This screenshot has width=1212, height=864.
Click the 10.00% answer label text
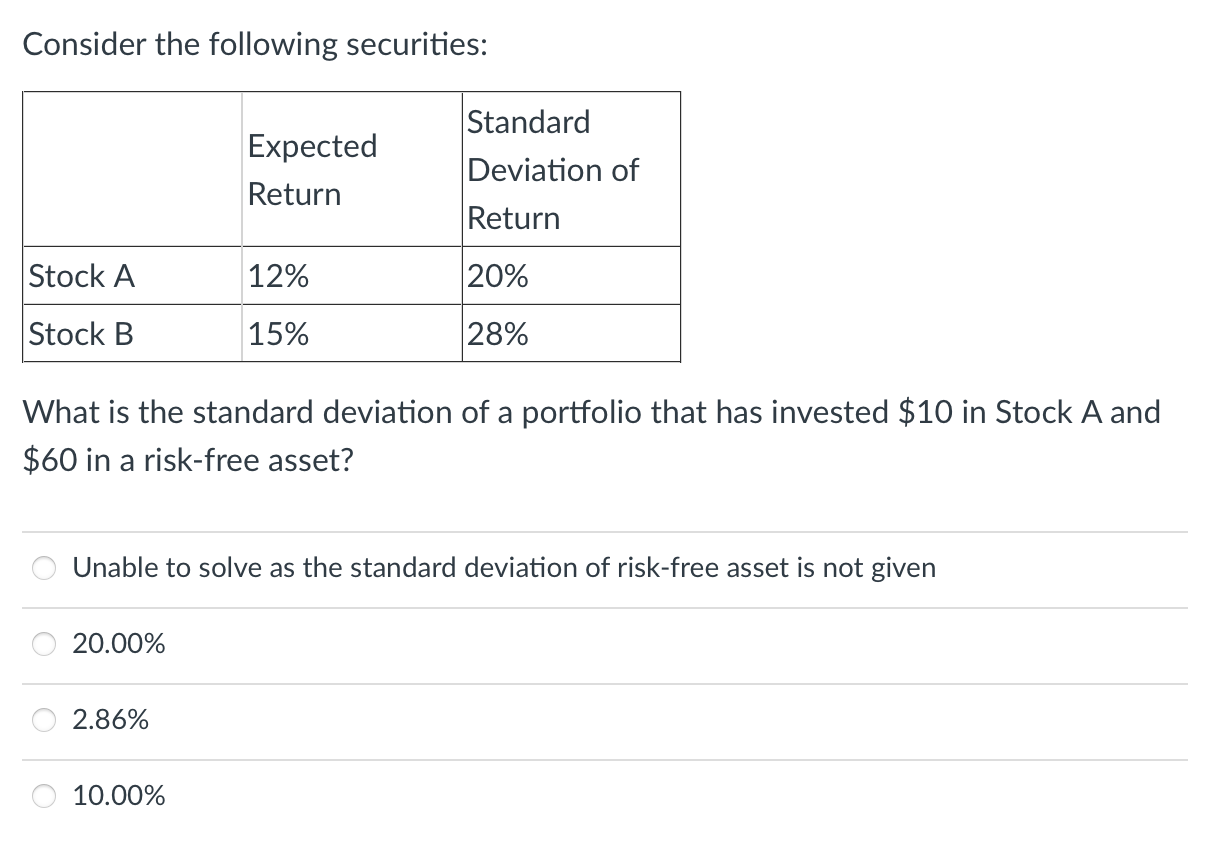[119, 796]
